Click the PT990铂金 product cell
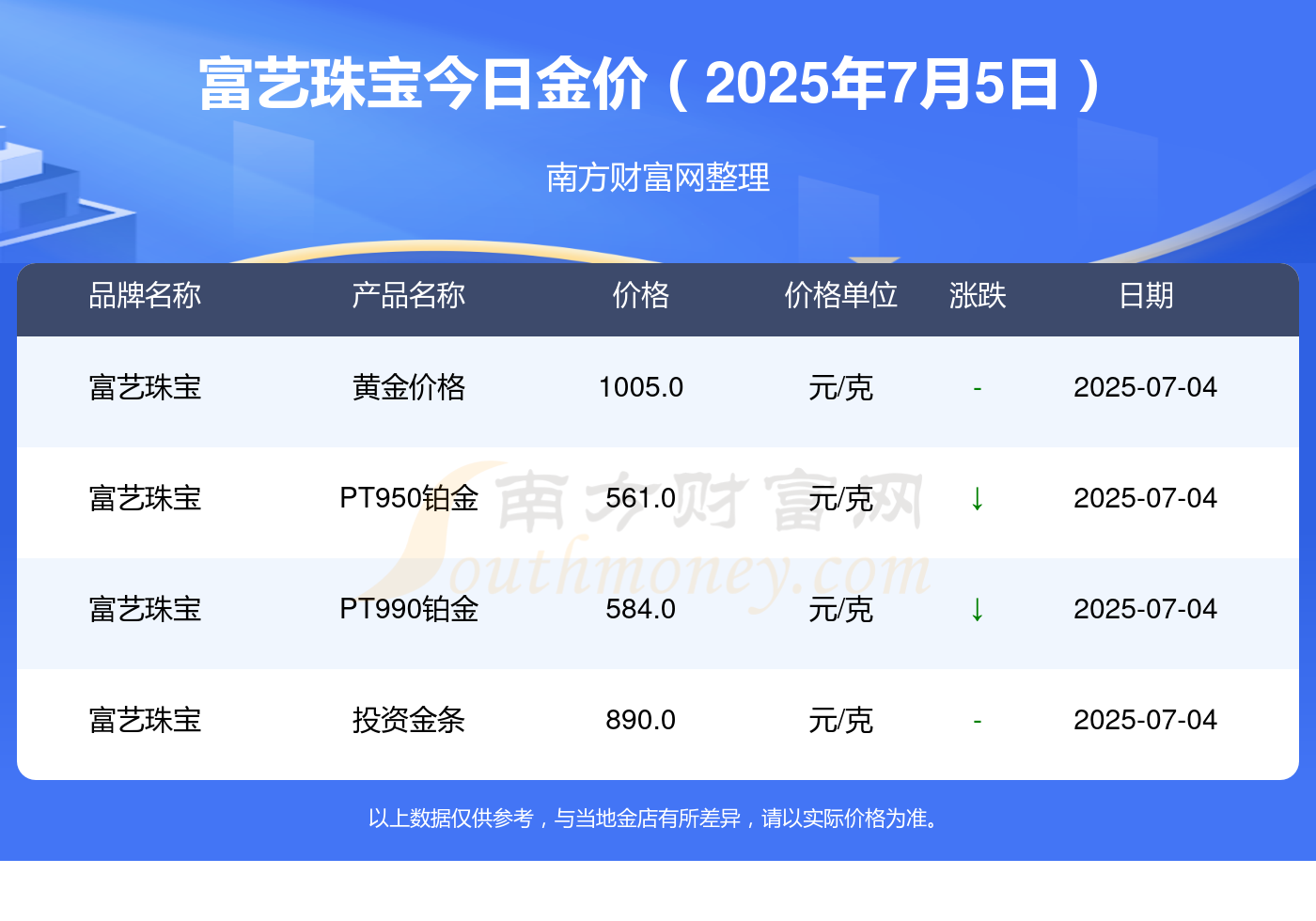 pos(409,609)
